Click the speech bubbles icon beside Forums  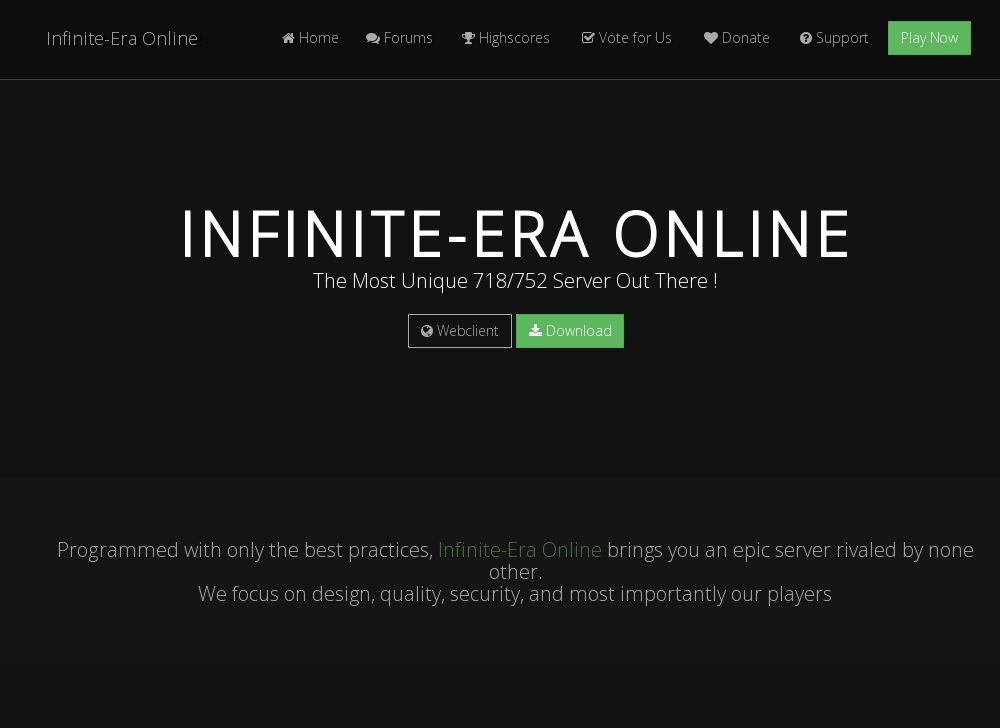[373, 38]
